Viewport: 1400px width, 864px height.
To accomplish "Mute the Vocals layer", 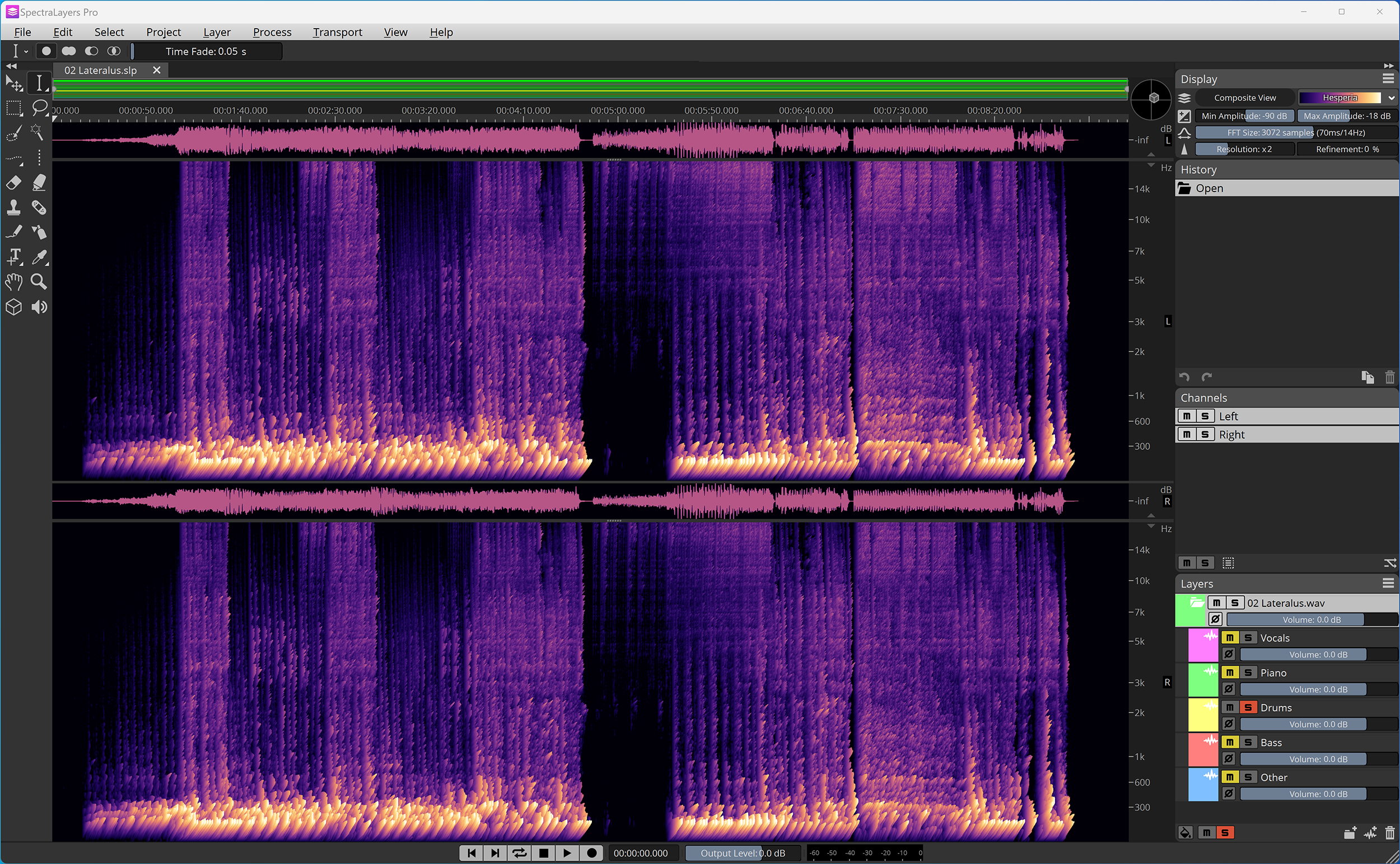I will 1230,638.
